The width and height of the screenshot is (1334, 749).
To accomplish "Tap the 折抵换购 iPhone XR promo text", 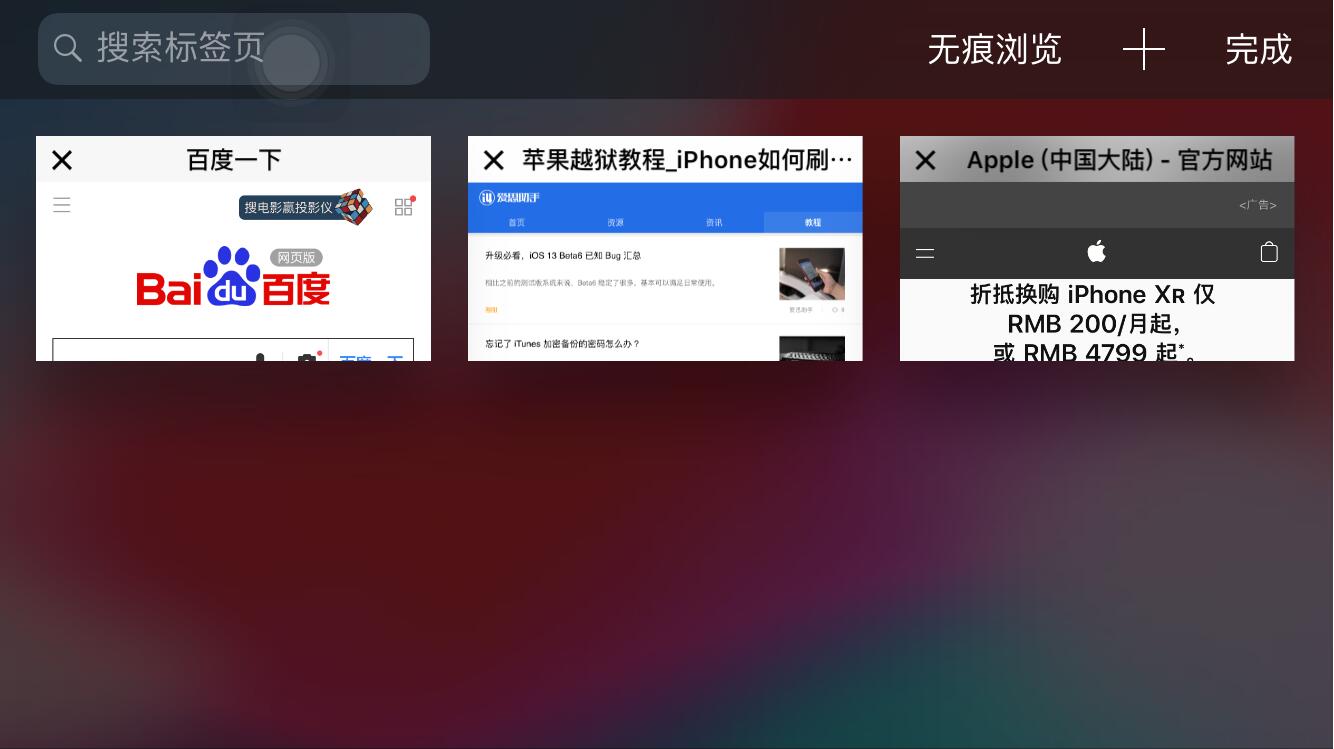I will [1093, 322].
